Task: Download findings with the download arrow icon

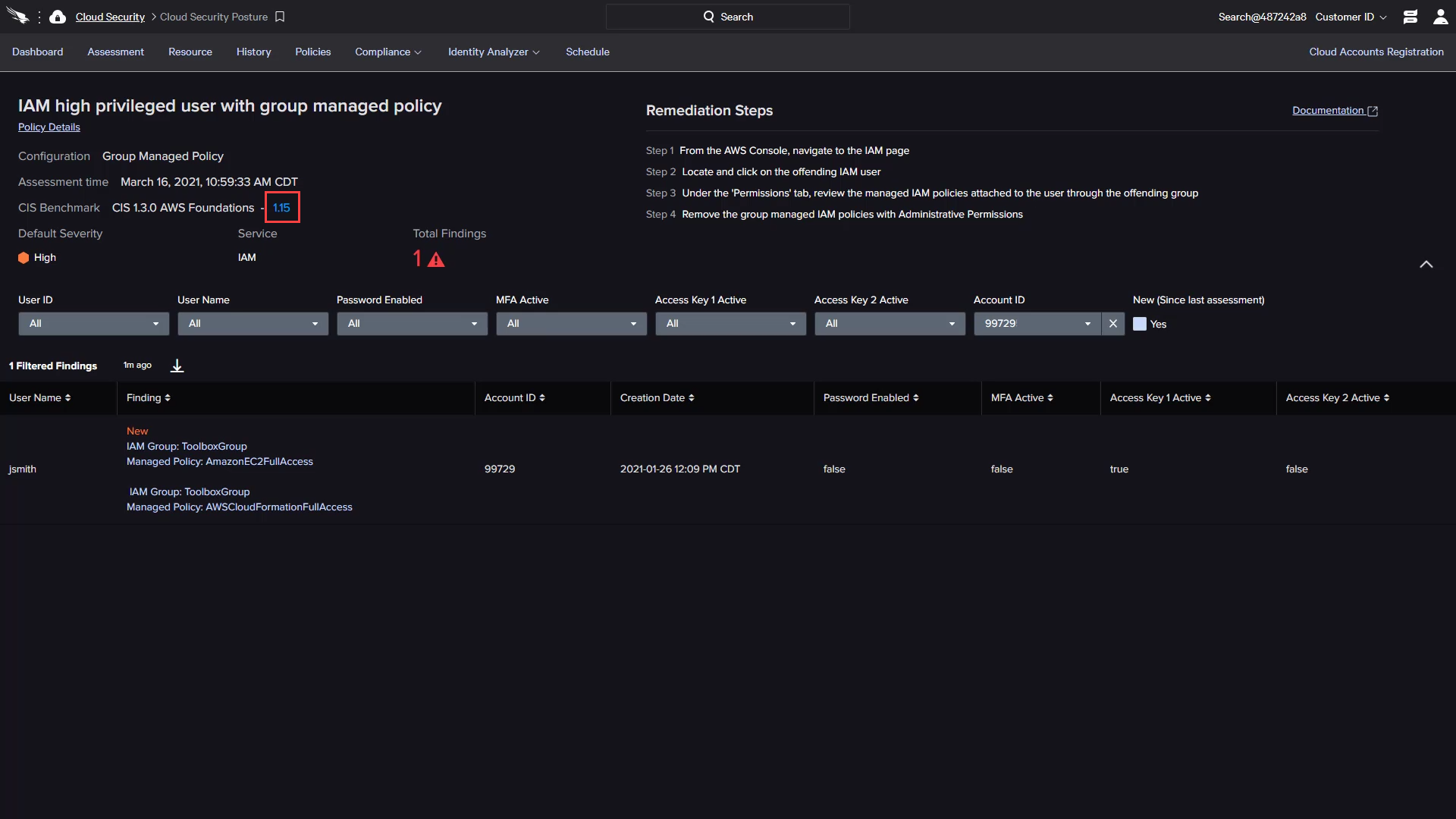Action: (177, 366)
